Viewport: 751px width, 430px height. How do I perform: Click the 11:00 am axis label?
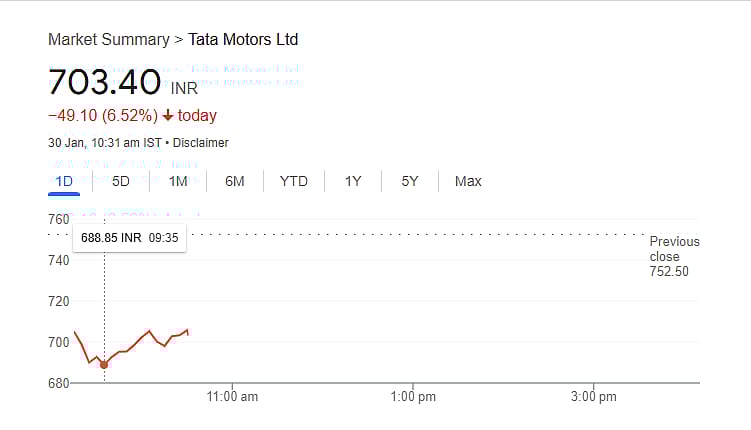[x=233, y=397]
